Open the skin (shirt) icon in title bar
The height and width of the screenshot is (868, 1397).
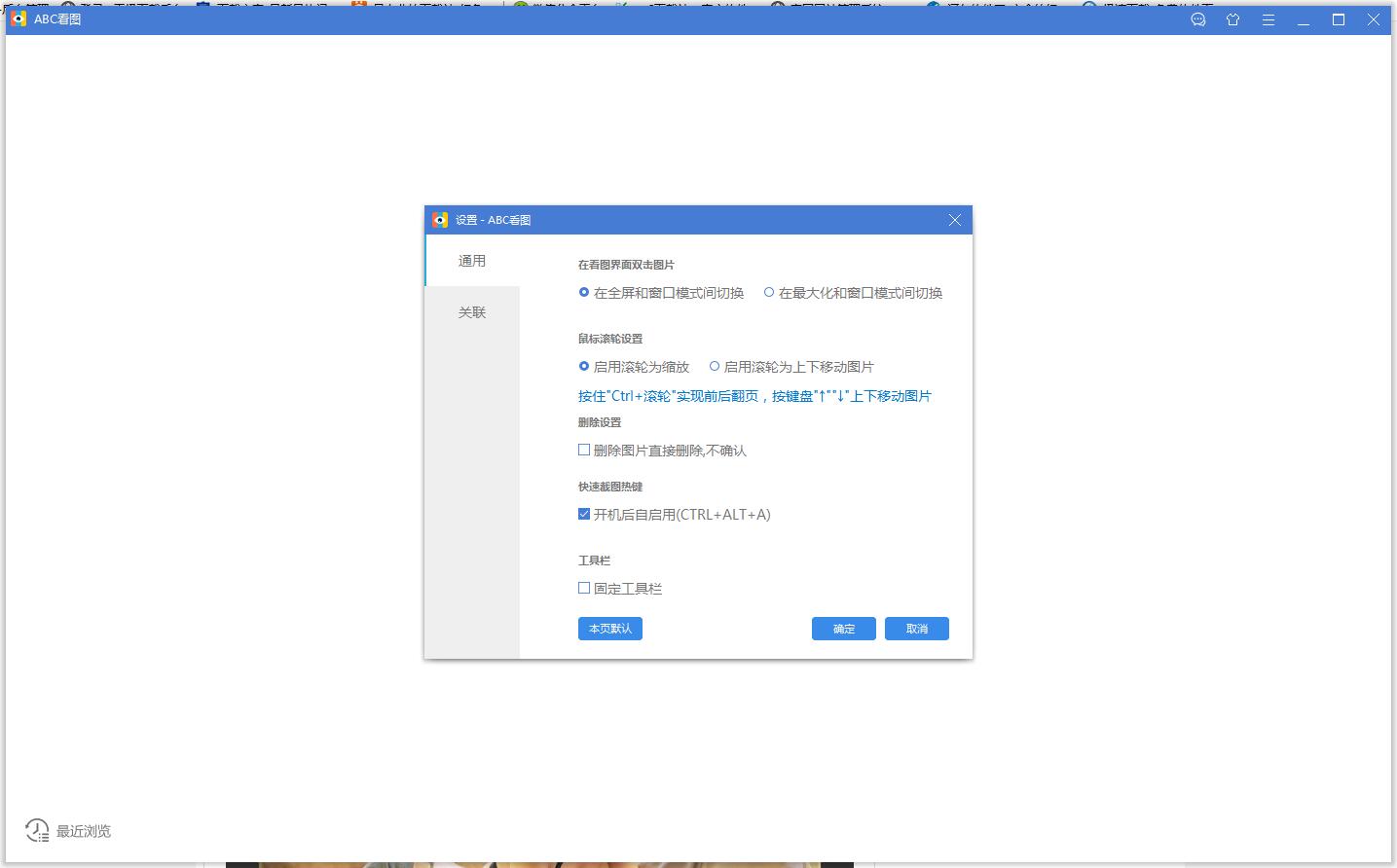[1233, 19]
